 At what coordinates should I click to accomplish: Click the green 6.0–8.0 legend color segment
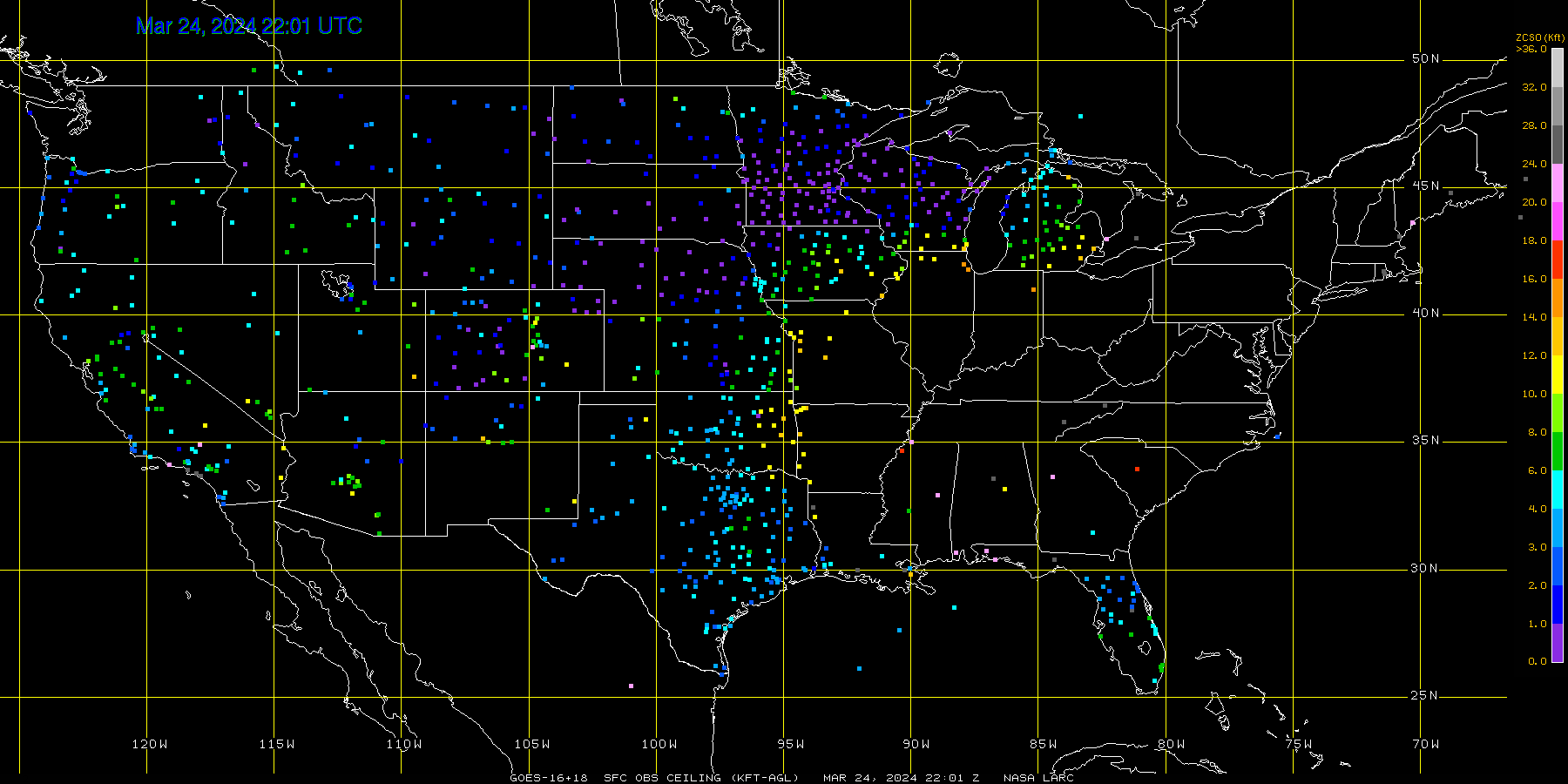(x=1558, y=451)
